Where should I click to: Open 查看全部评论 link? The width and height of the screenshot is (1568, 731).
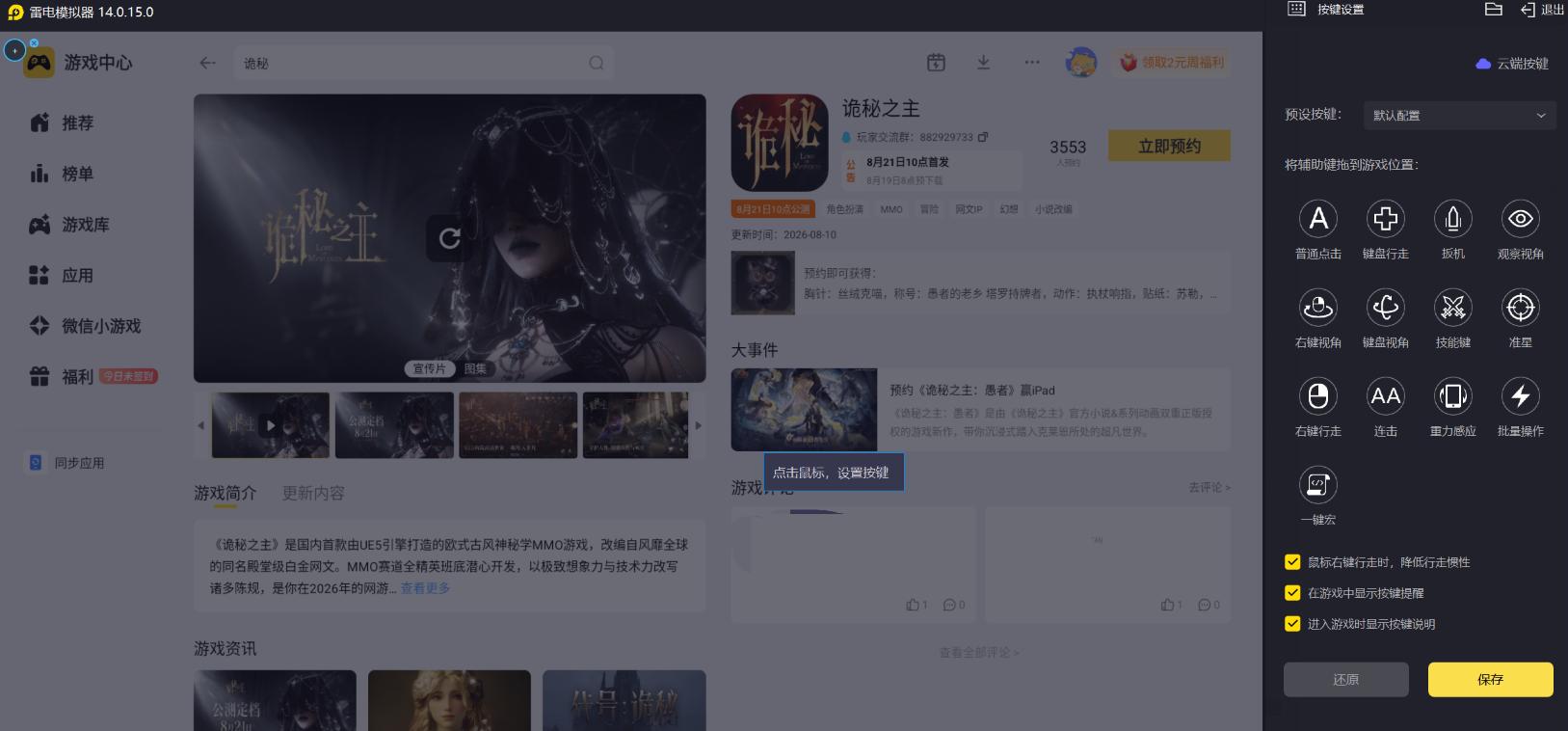(x=979, y=653)
